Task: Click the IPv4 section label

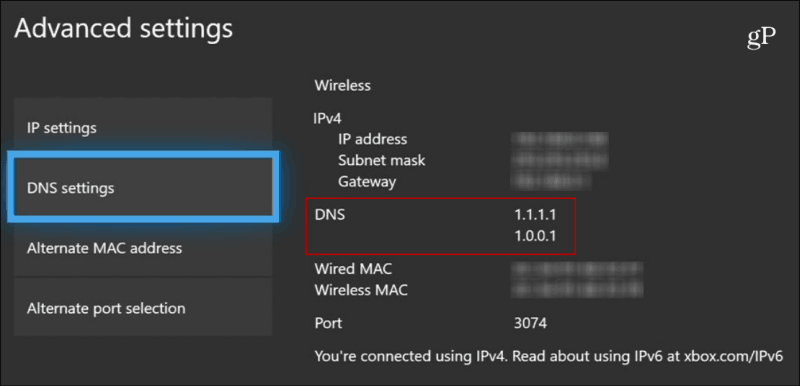Action: point(327,118)
